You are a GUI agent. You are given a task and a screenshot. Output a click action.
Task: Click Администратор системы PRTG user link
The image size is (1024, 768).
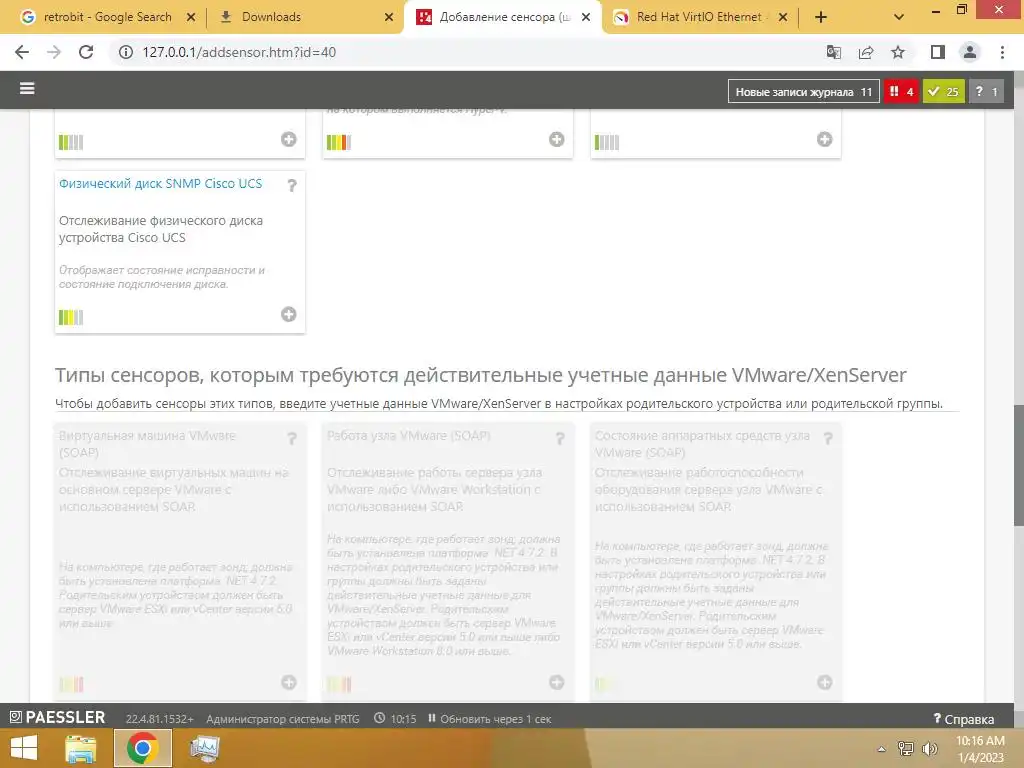283,719
